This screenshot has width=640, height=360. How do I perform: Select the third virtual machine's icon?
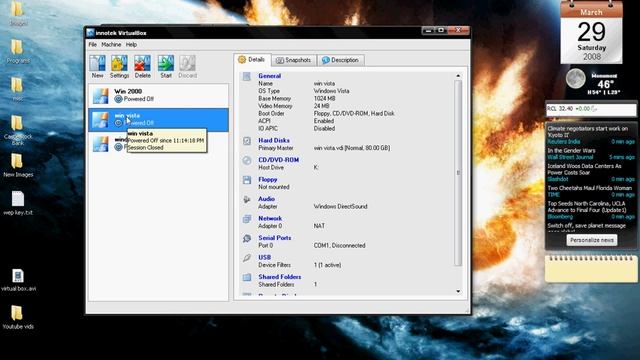[x=100, y=144]
